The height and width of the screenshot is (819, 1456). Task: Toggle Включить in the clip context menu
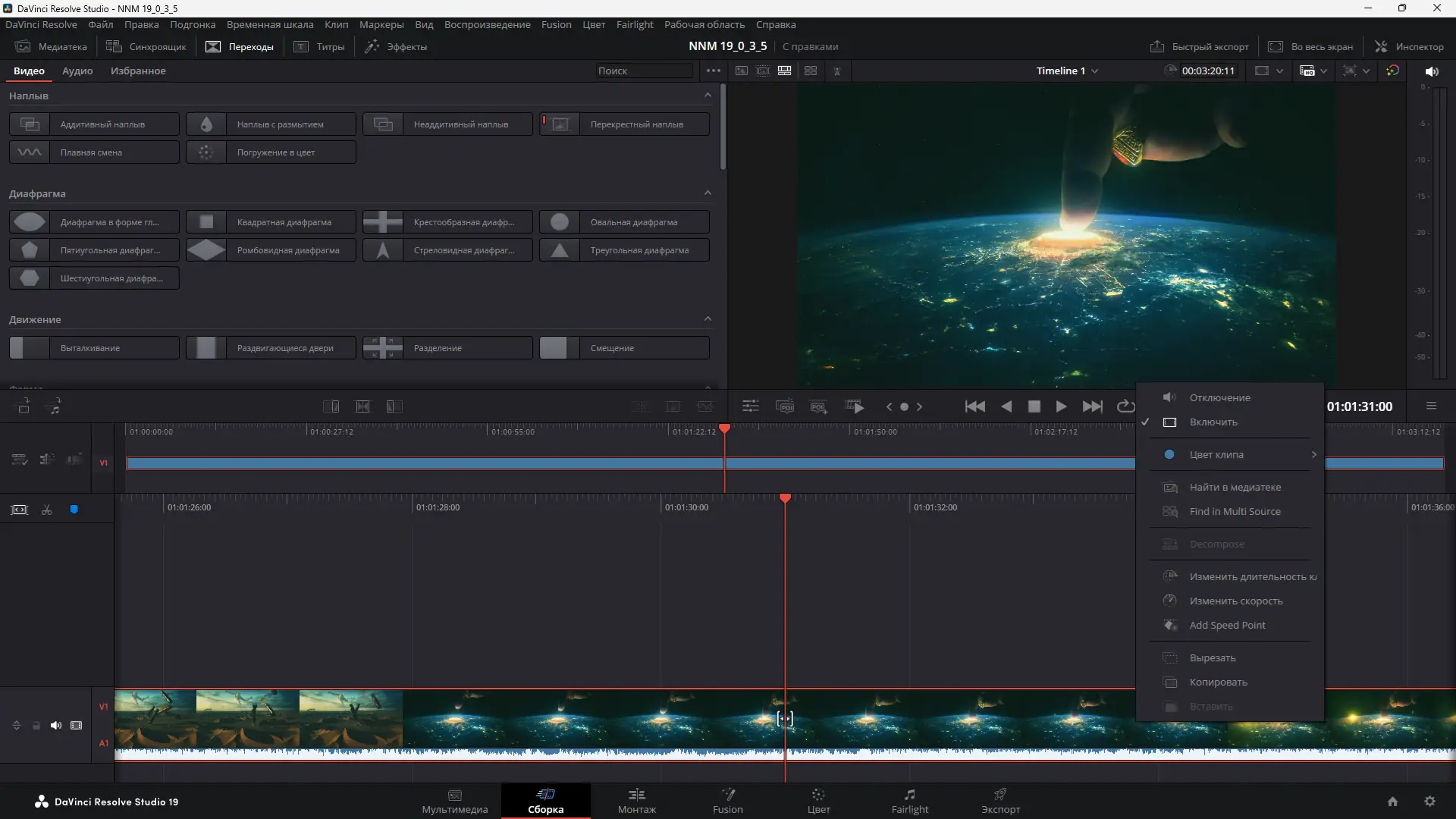tap(1213, 422)
